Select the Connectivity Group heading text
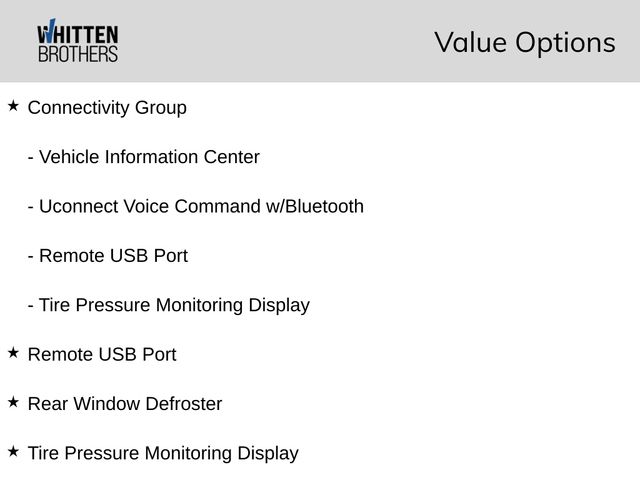Image resolution: width=640 pixels, height=480 pixels. pyautogui.click(x=107, y=108)
